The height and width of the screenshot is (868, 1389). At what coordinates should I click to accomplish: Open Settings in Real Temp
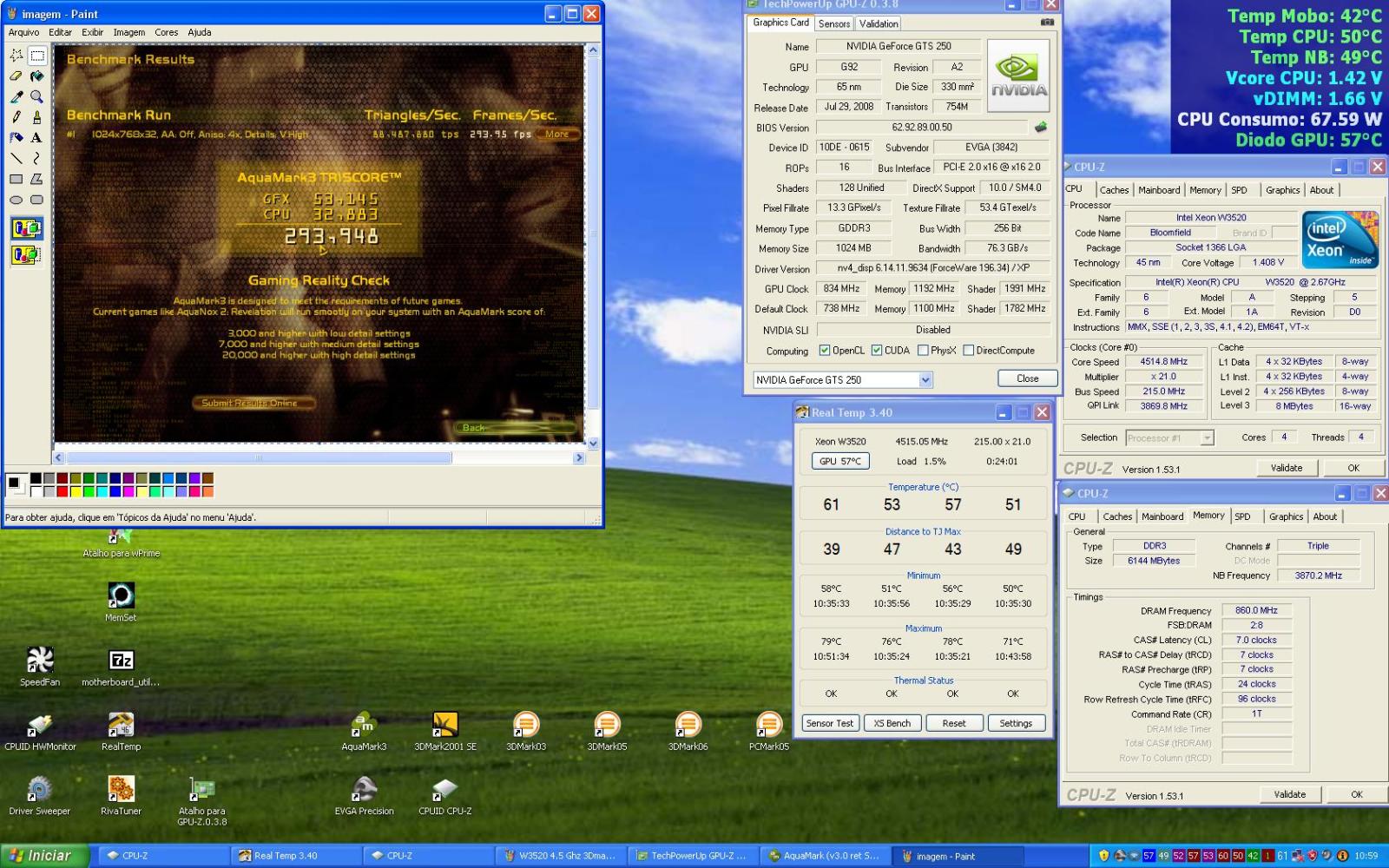coord(1016,723)
